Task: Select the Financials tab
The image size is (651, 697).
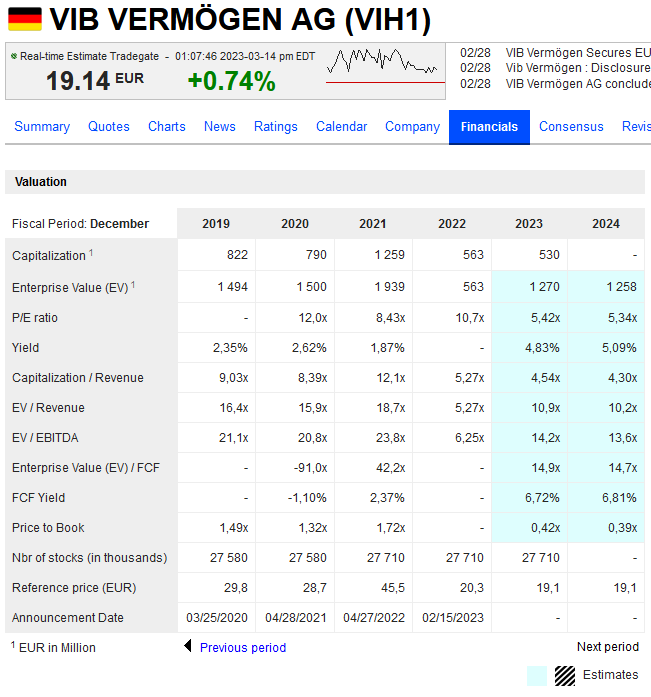Action: tap(489, 127)
